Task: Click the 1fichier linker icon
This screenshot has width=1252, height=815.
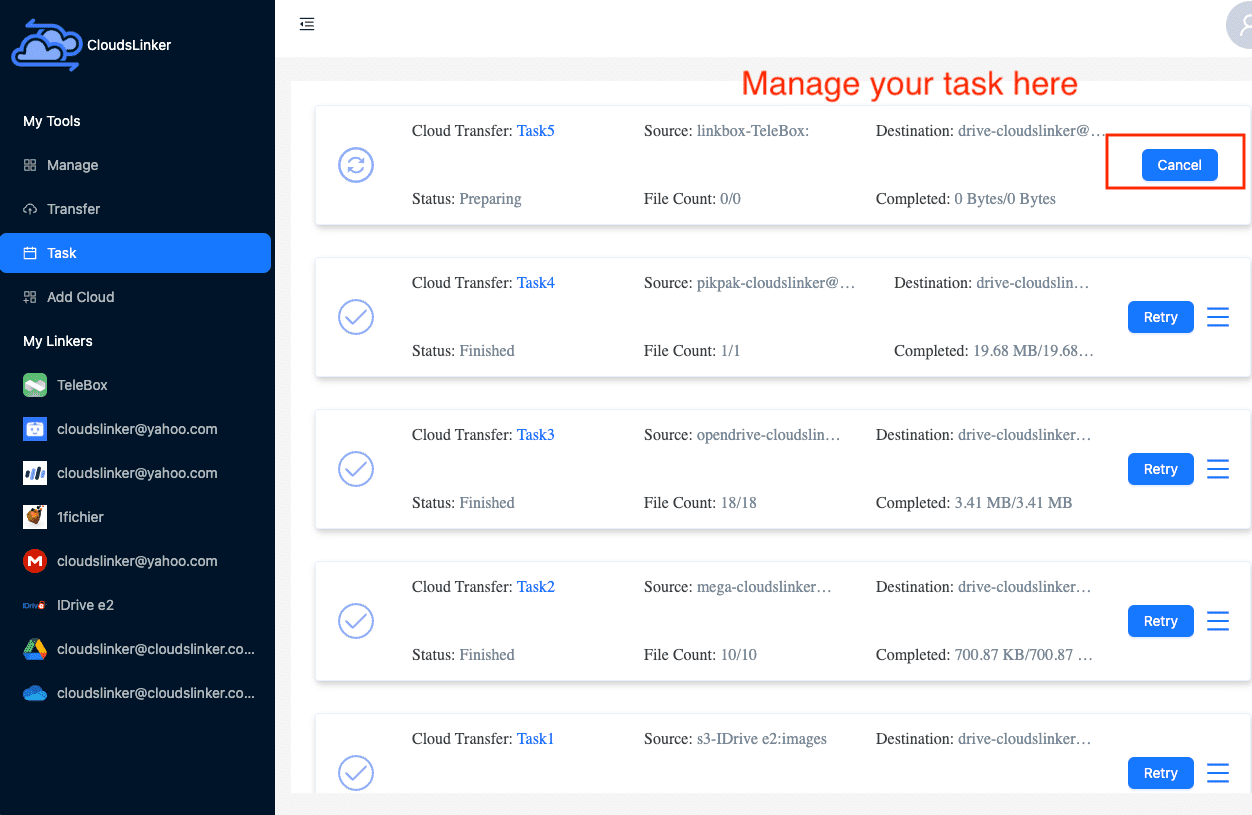Action: tap(35, 517)
